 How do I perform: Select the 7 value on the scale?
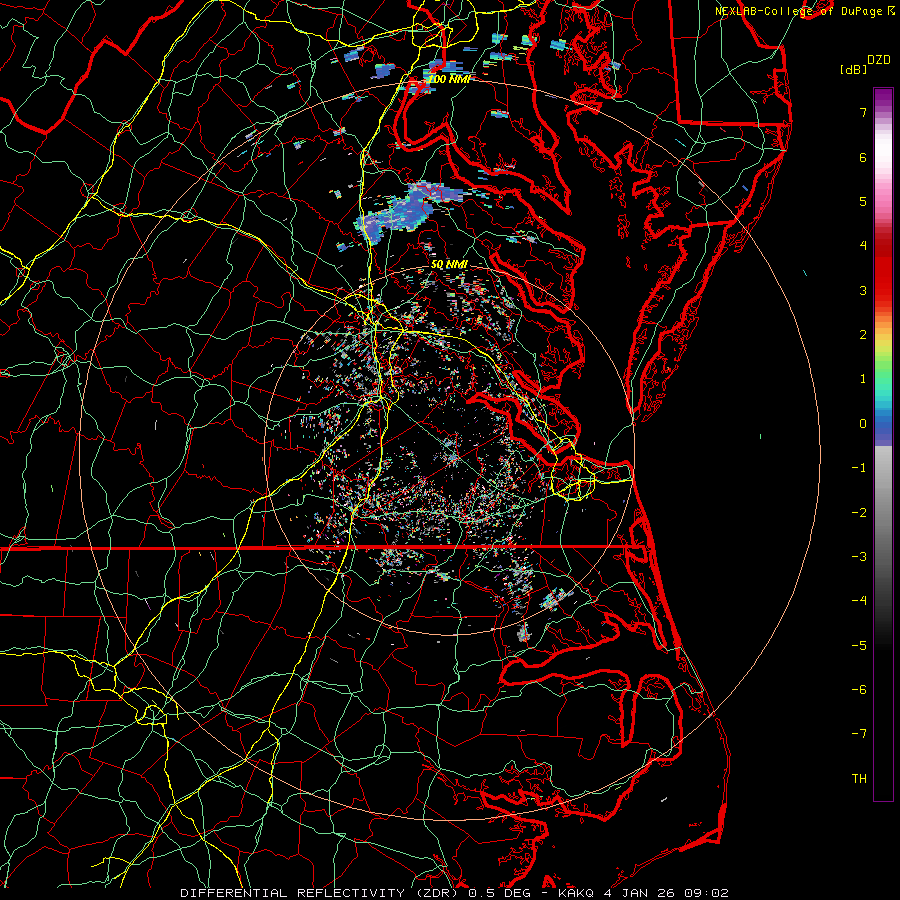click(x=863, y=112)
